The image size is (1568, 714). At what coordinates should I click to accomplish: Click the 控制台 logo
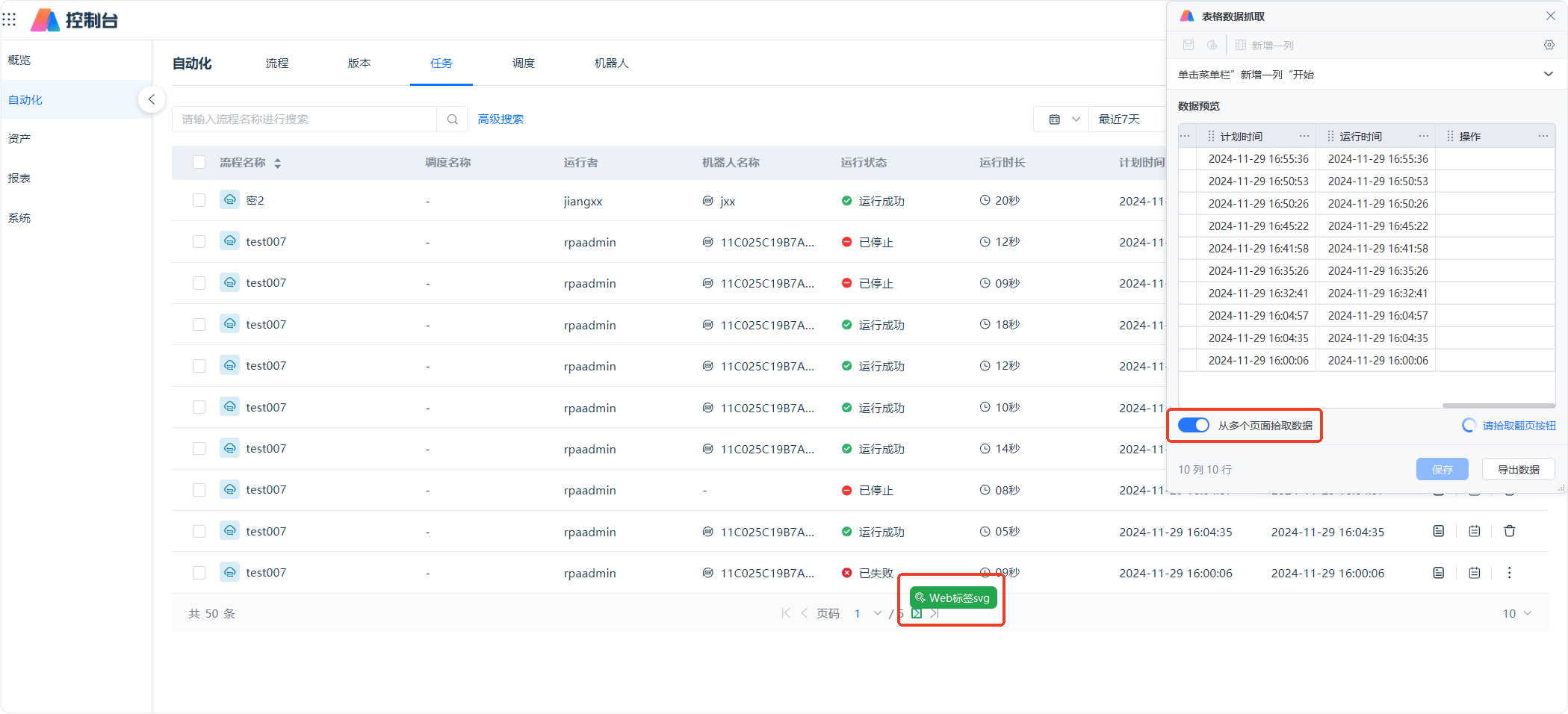point(75,20)
